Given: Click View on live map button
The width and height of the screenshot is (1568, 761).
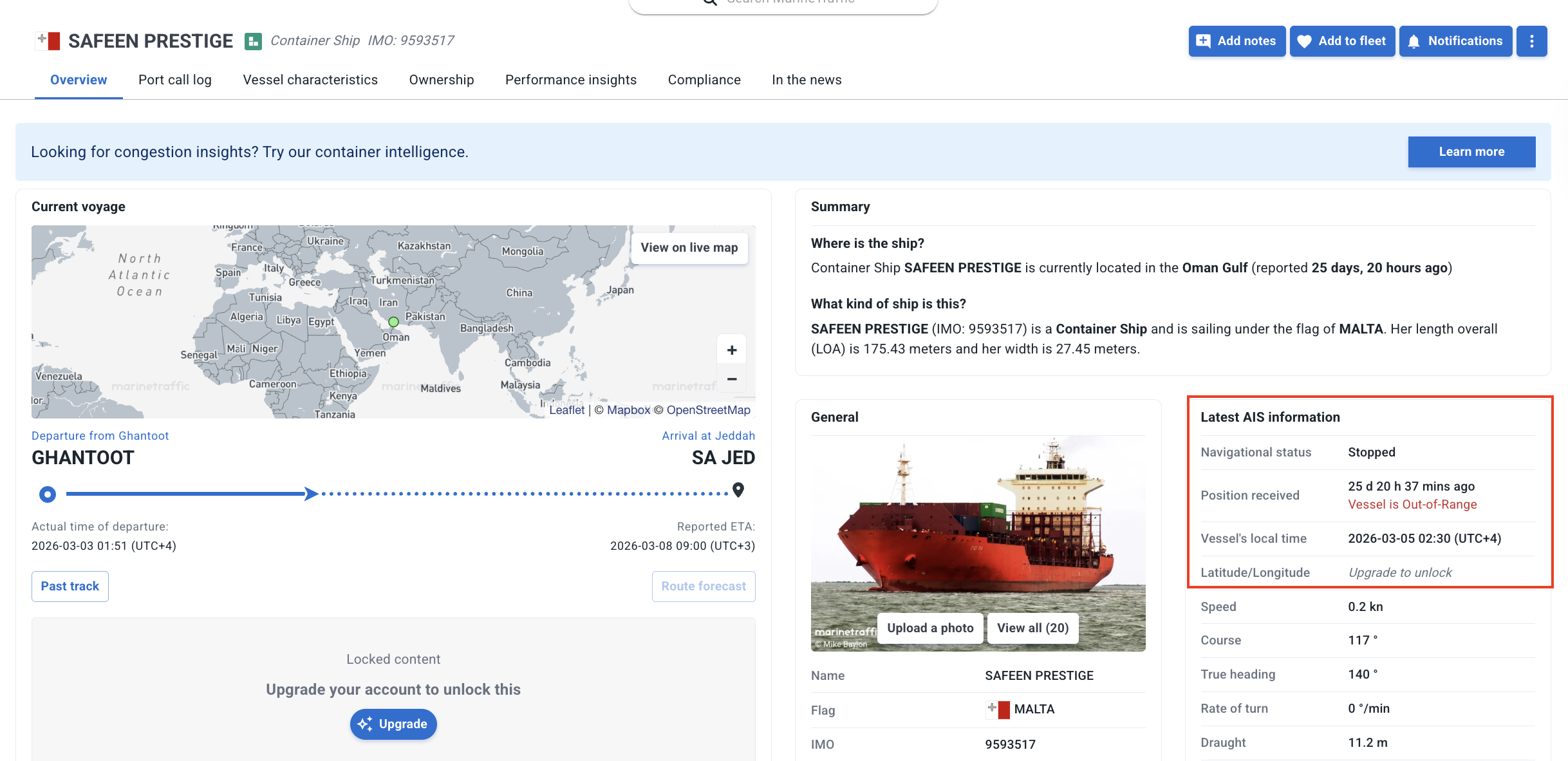Looking at the screenshot, I should (689, 248).
